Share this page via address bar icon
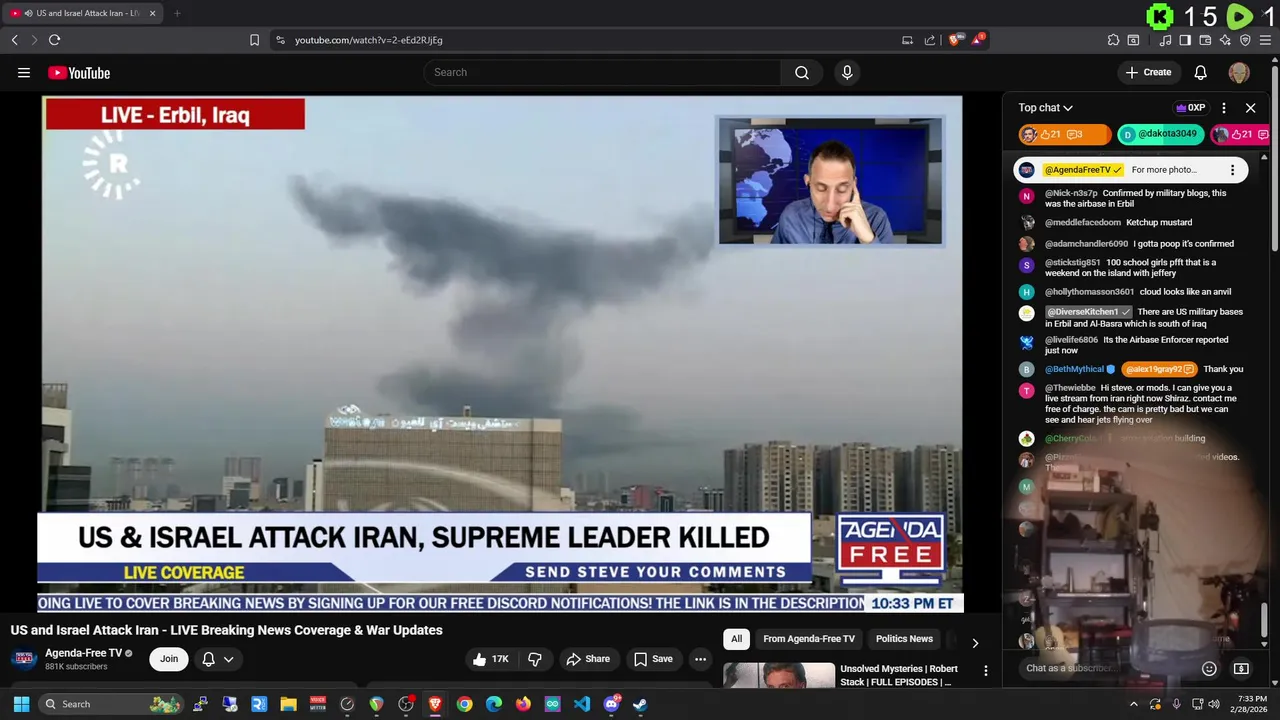The width and height of the screenshot is (1280, 720). pos(930,40)
